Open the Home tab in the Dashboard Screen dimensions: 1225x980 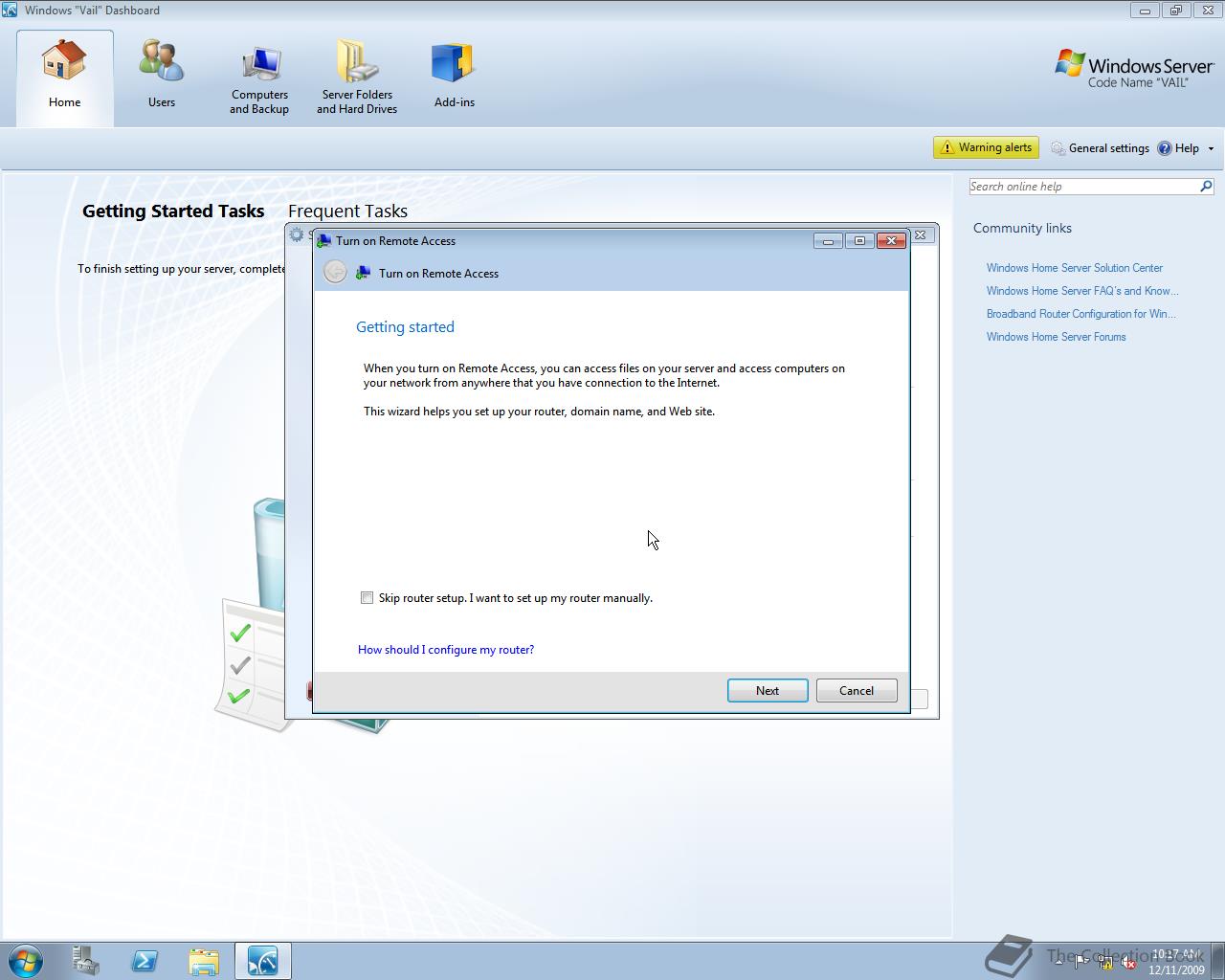[x=64, y=78]
